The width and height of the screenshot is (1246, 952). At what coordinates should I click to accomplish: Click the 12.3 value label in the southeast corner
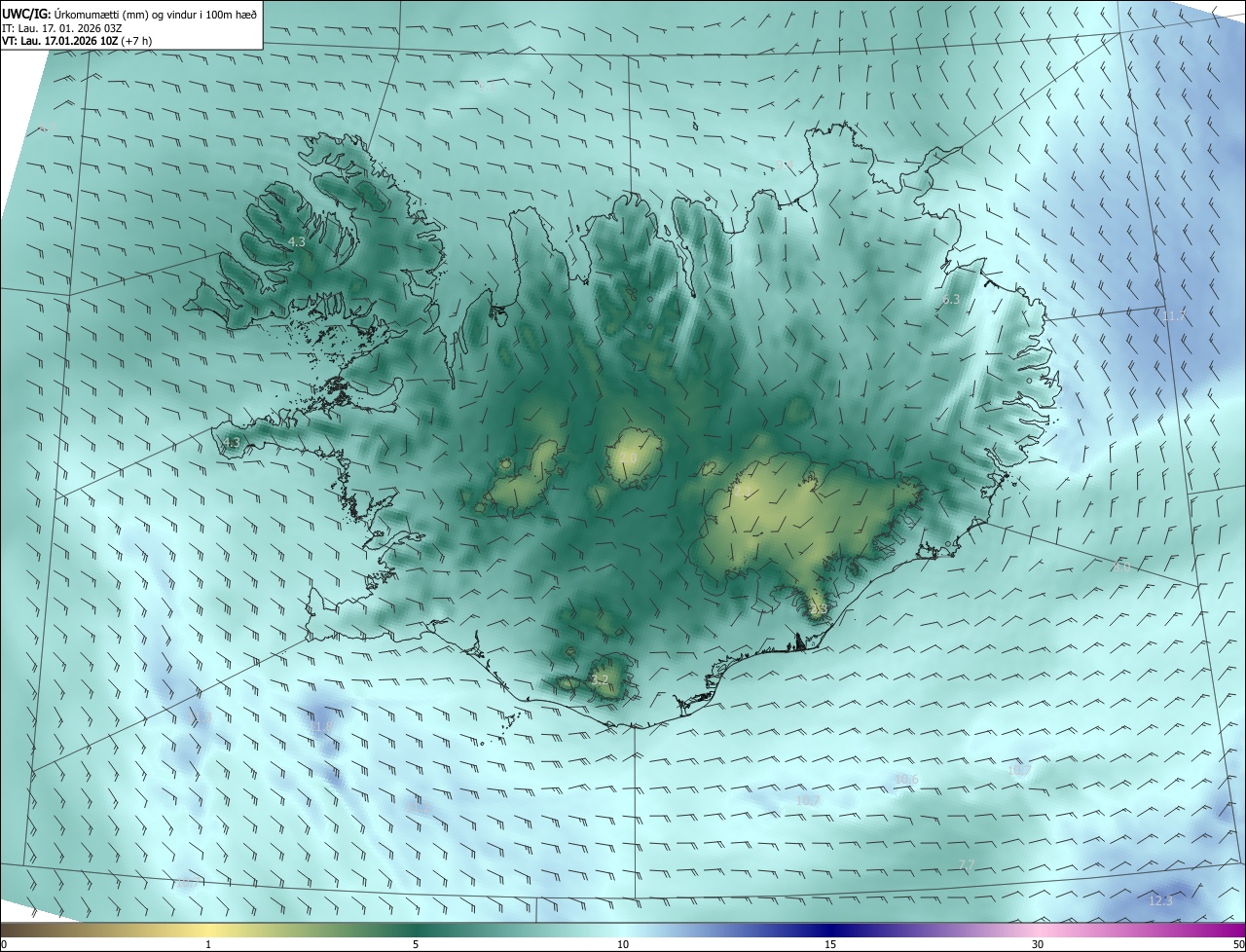[x=1160, y=900]
